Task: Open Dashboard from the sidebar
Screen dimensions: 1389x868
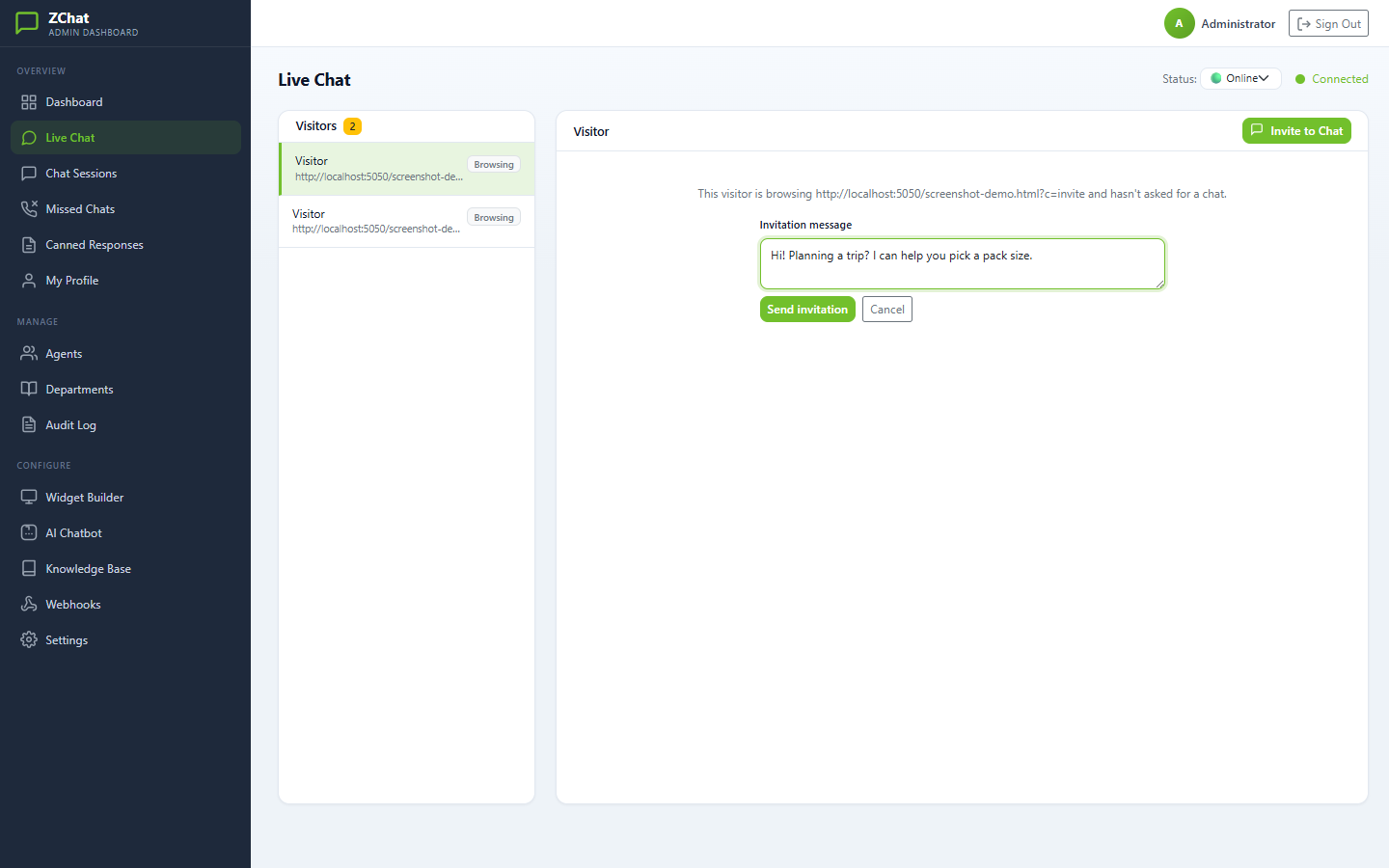Action: [125, 102]
